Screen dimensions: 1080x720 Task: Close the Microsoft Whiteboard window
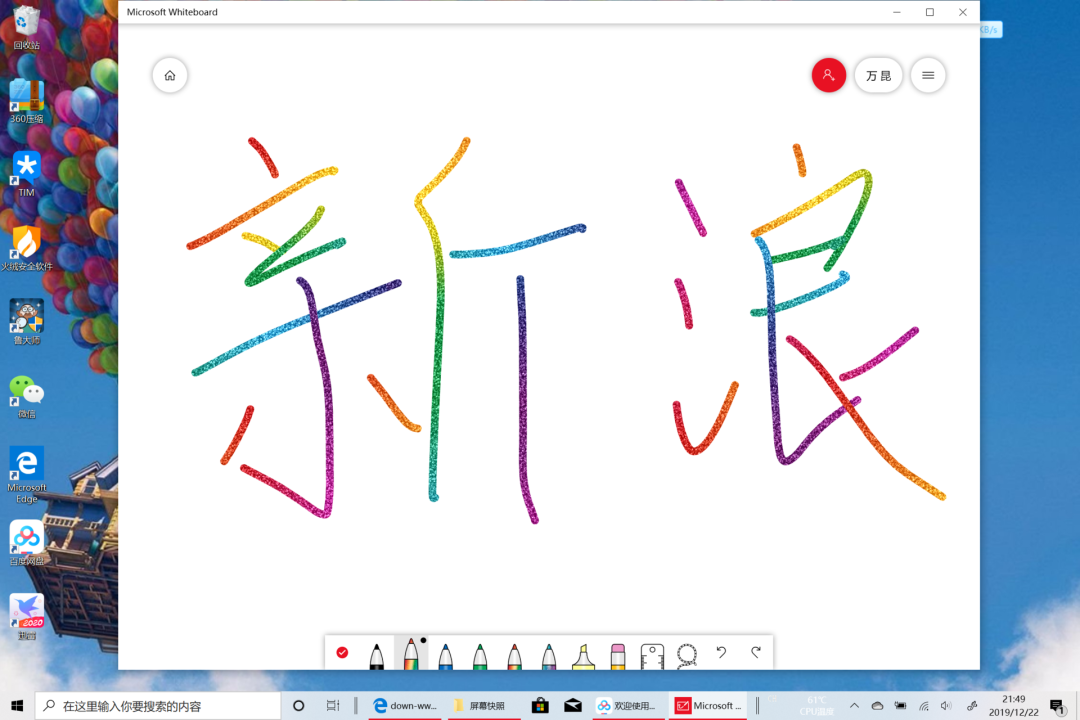[963, 12]
